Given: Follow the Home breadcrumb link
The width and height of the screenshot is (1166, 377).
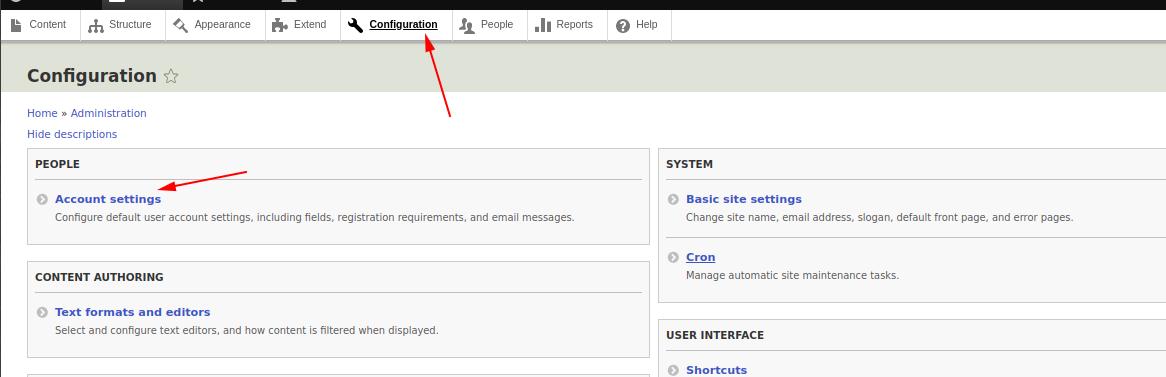Looking at the screenshot, I should 42,113.
